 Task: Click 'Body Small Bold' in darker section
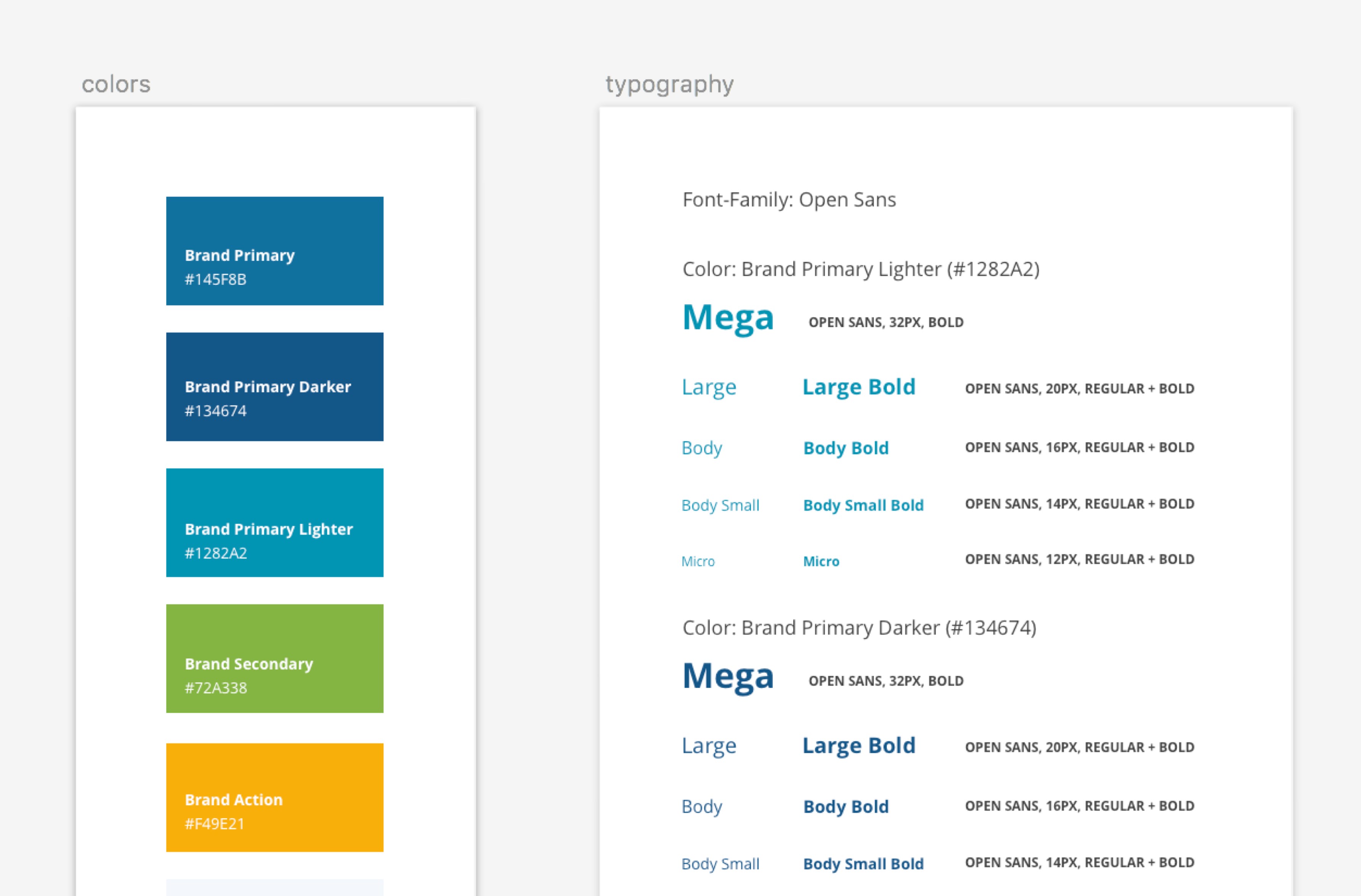[x=863, y=864]
